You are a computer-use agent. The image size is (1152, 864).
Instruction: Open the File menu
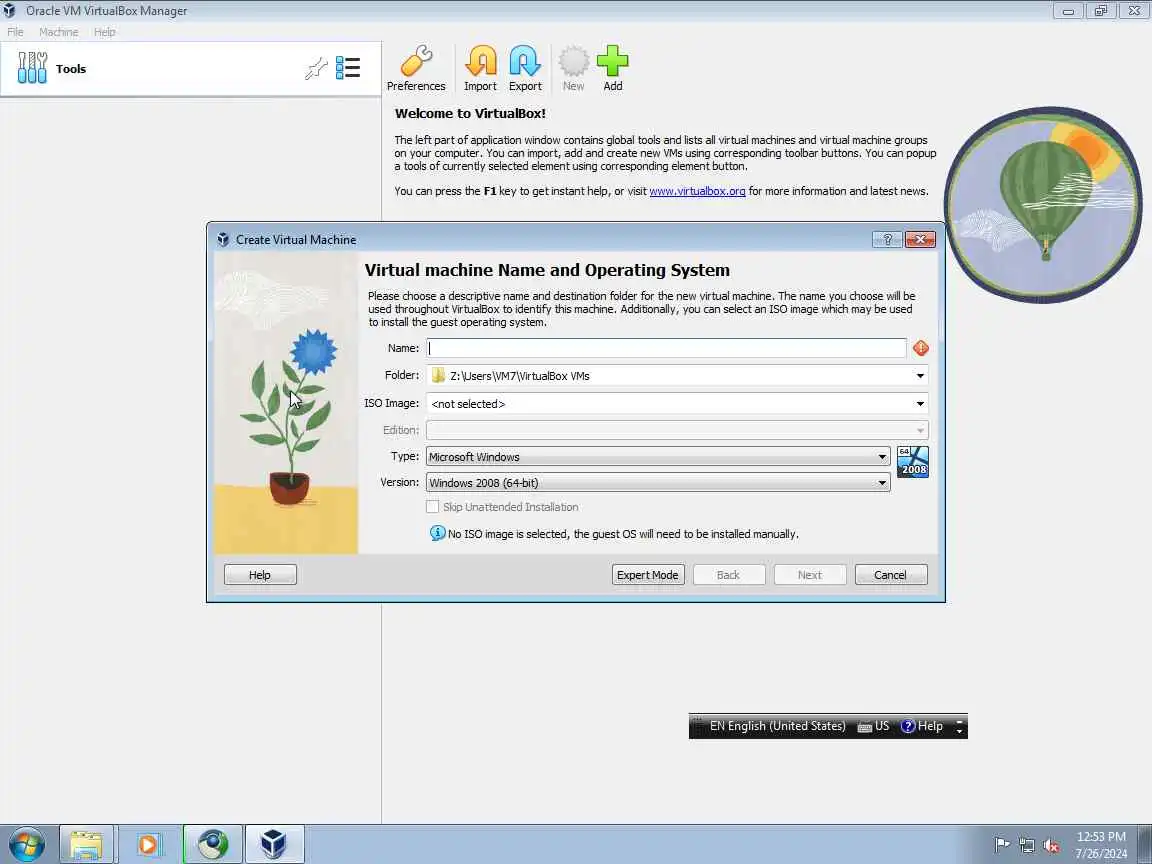tap(15, 32)
